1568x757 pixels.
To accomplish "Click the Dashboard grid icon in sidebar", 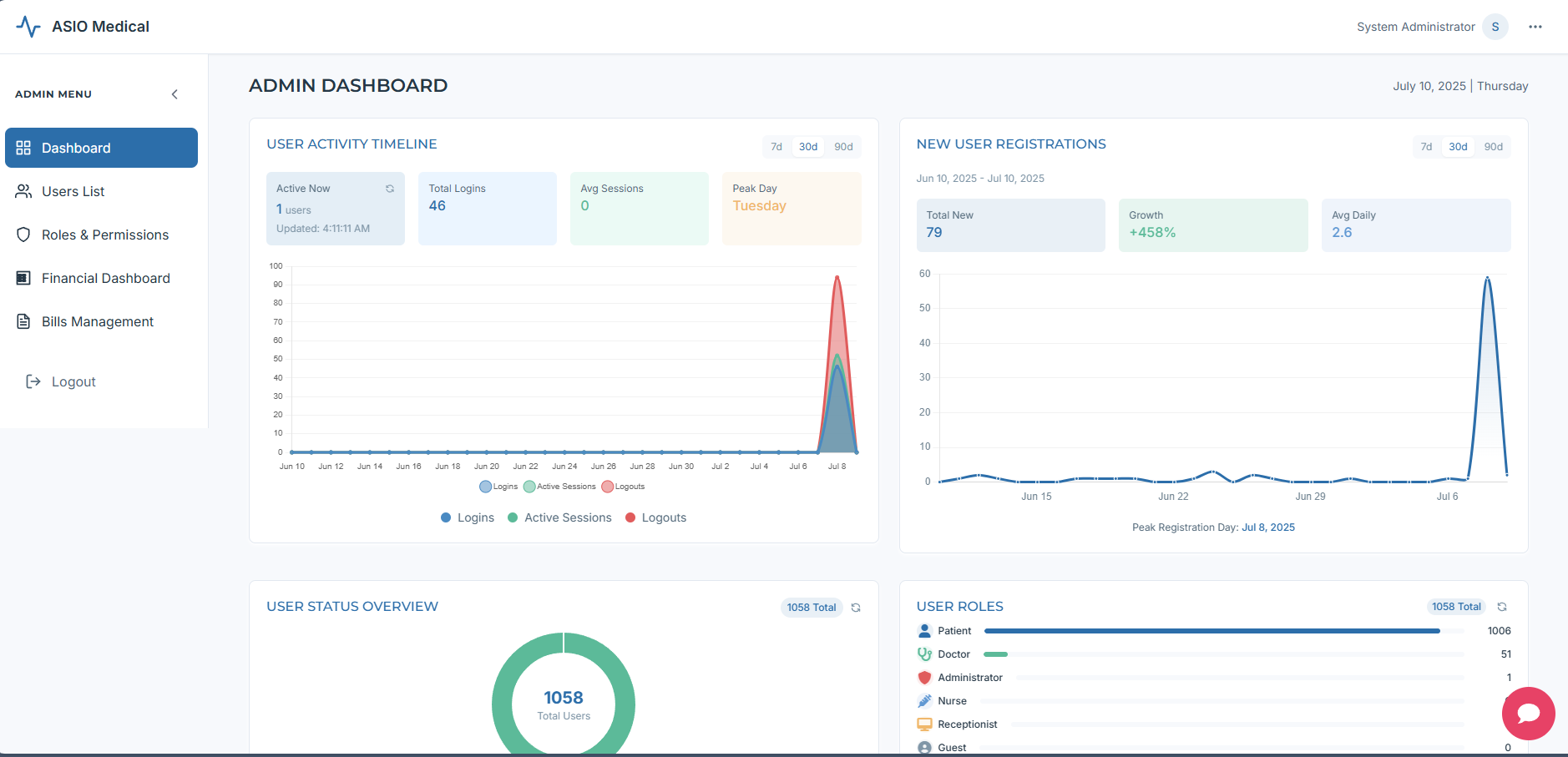I will tap(23, 148).
